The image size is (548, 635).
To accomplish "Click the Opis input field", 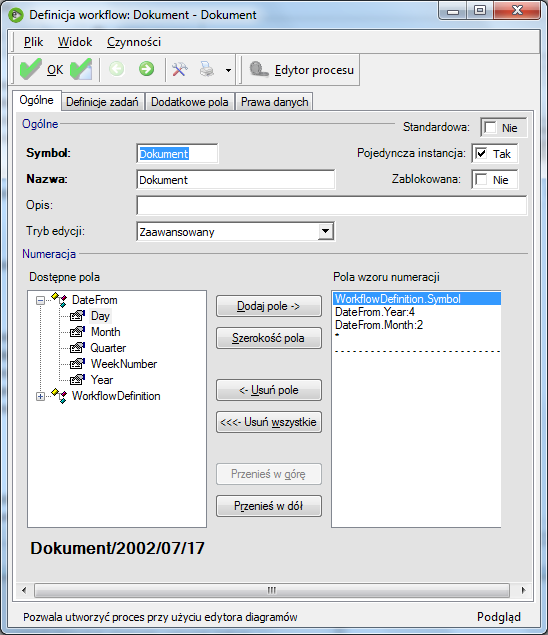I will click(x=332, y=205).
